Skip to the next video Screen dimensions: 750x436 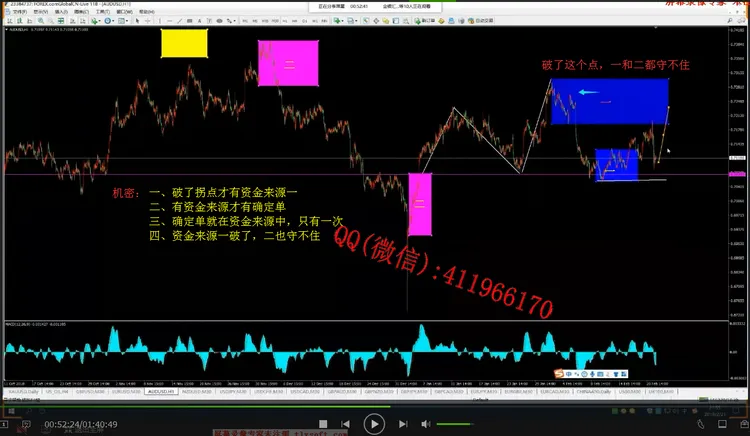click(403, 424)
